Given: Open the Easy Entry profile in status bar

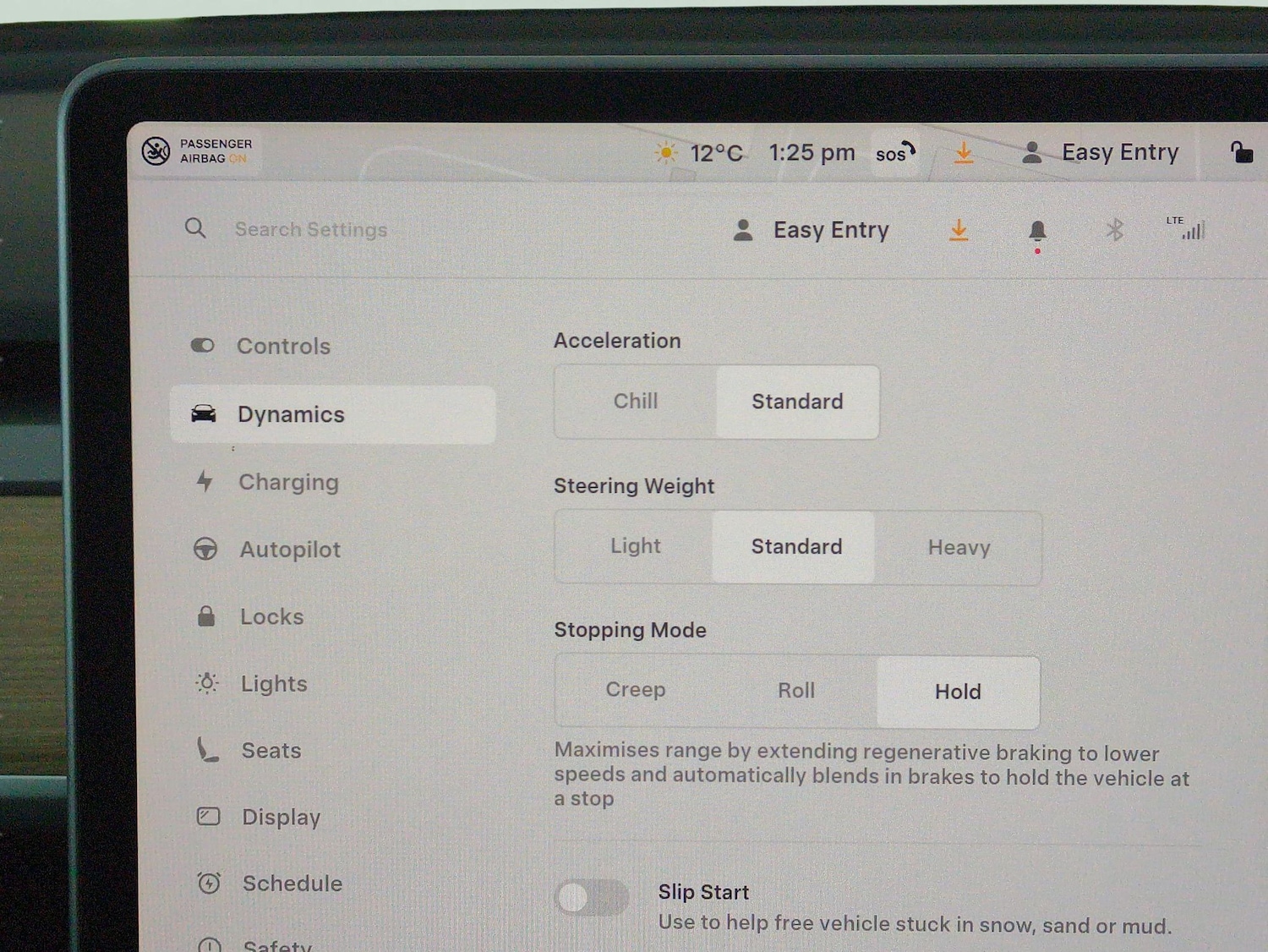Looking at the screenshot, I should 1101,153.
